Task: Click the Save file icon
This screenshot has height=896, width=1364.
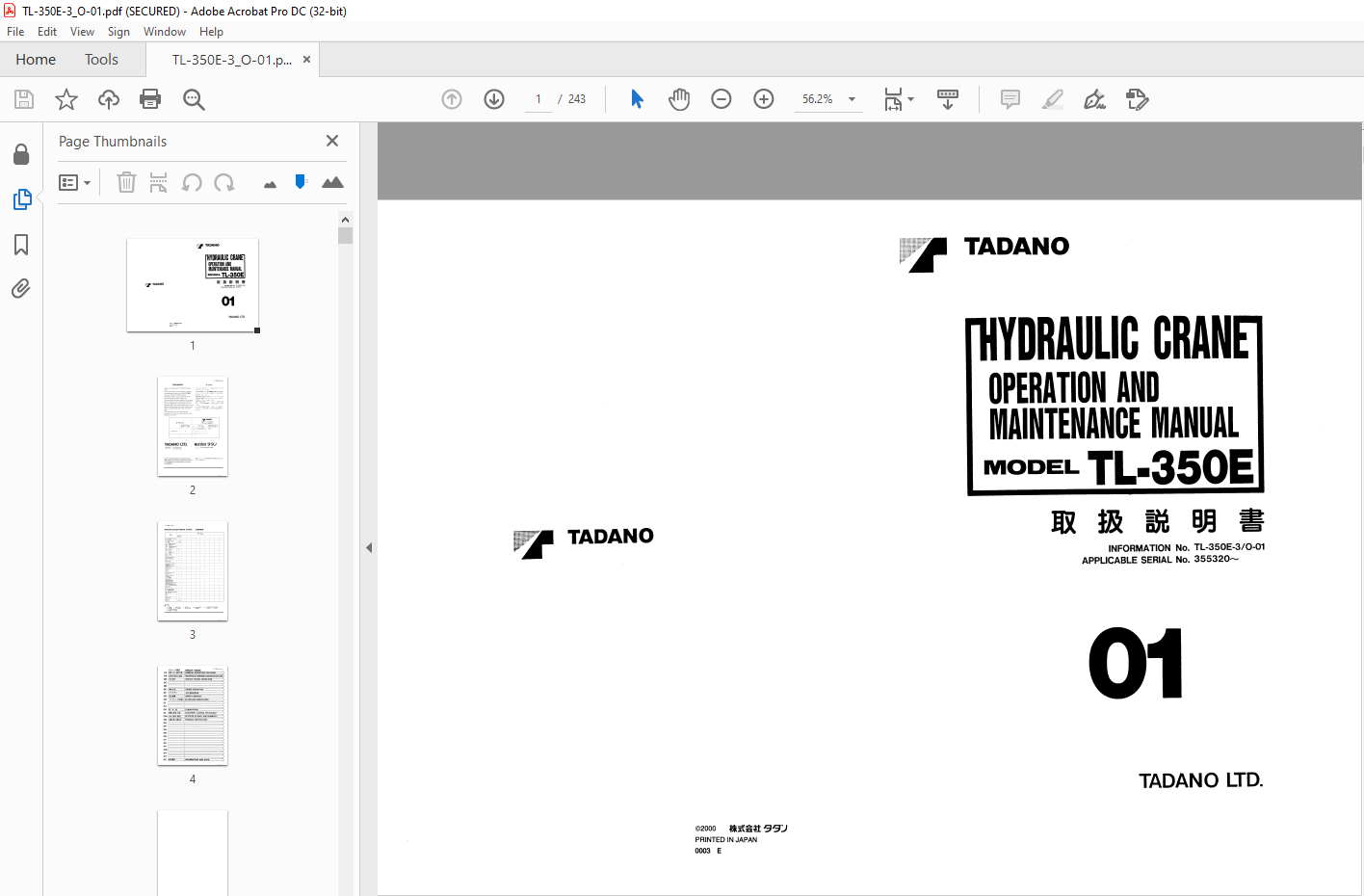Action: click(x=24, y=99)
